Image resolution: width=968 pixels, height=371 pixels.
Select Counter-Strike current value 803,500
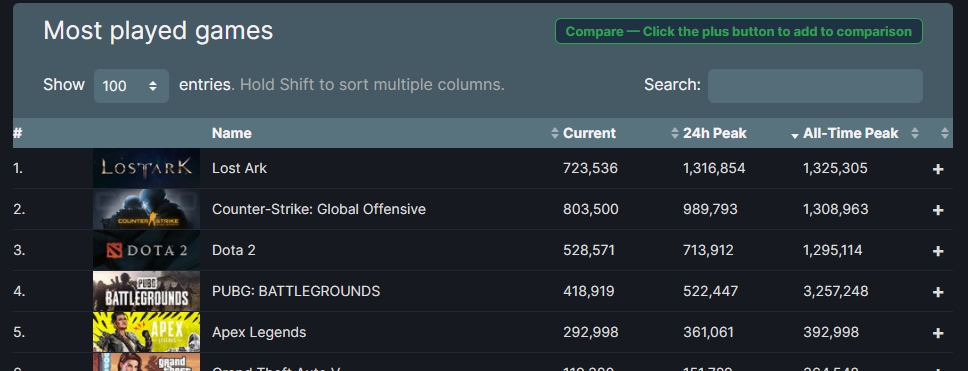590,209
